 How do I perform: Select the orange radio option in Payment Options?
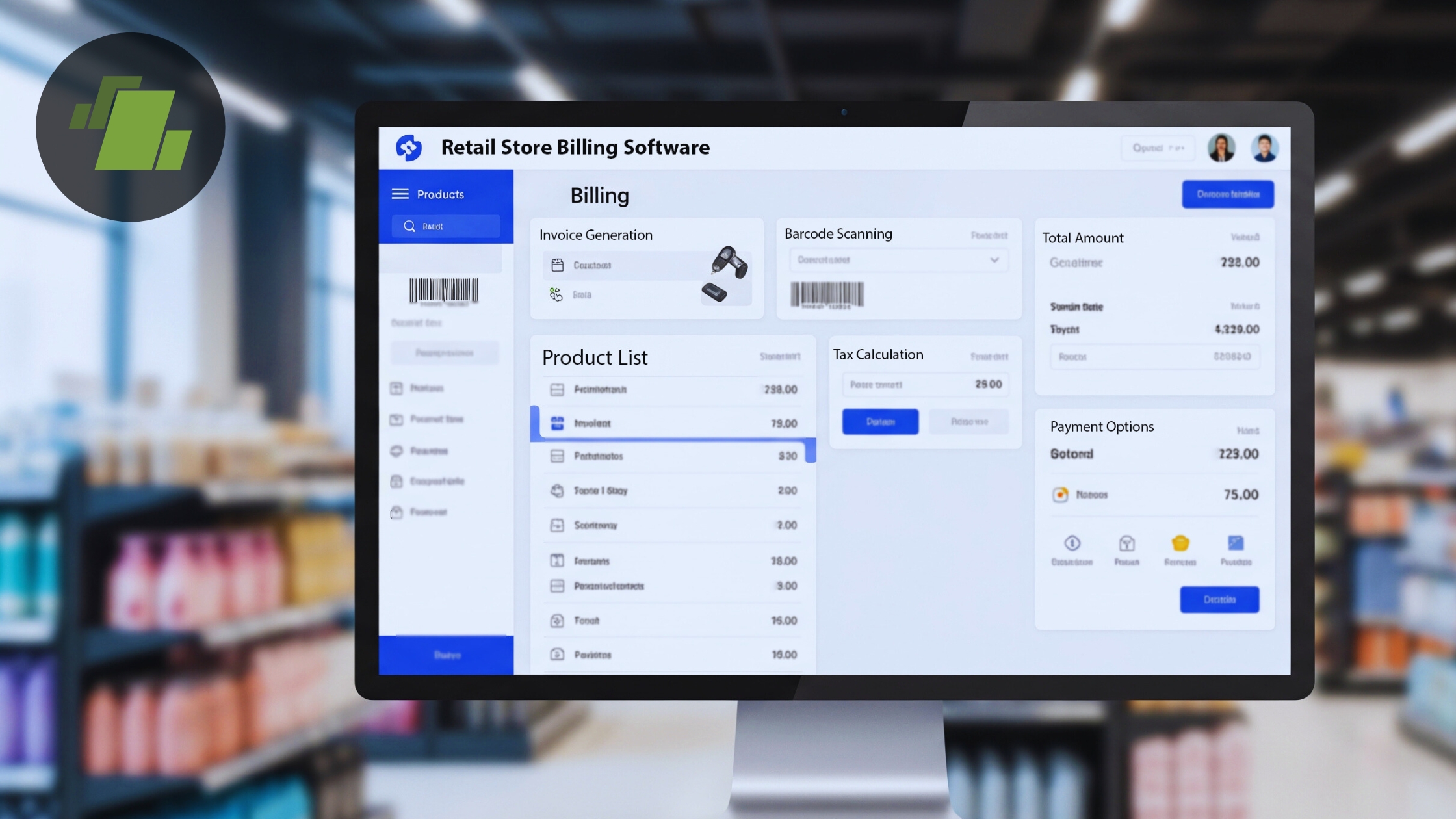(x=1060, y=495)
